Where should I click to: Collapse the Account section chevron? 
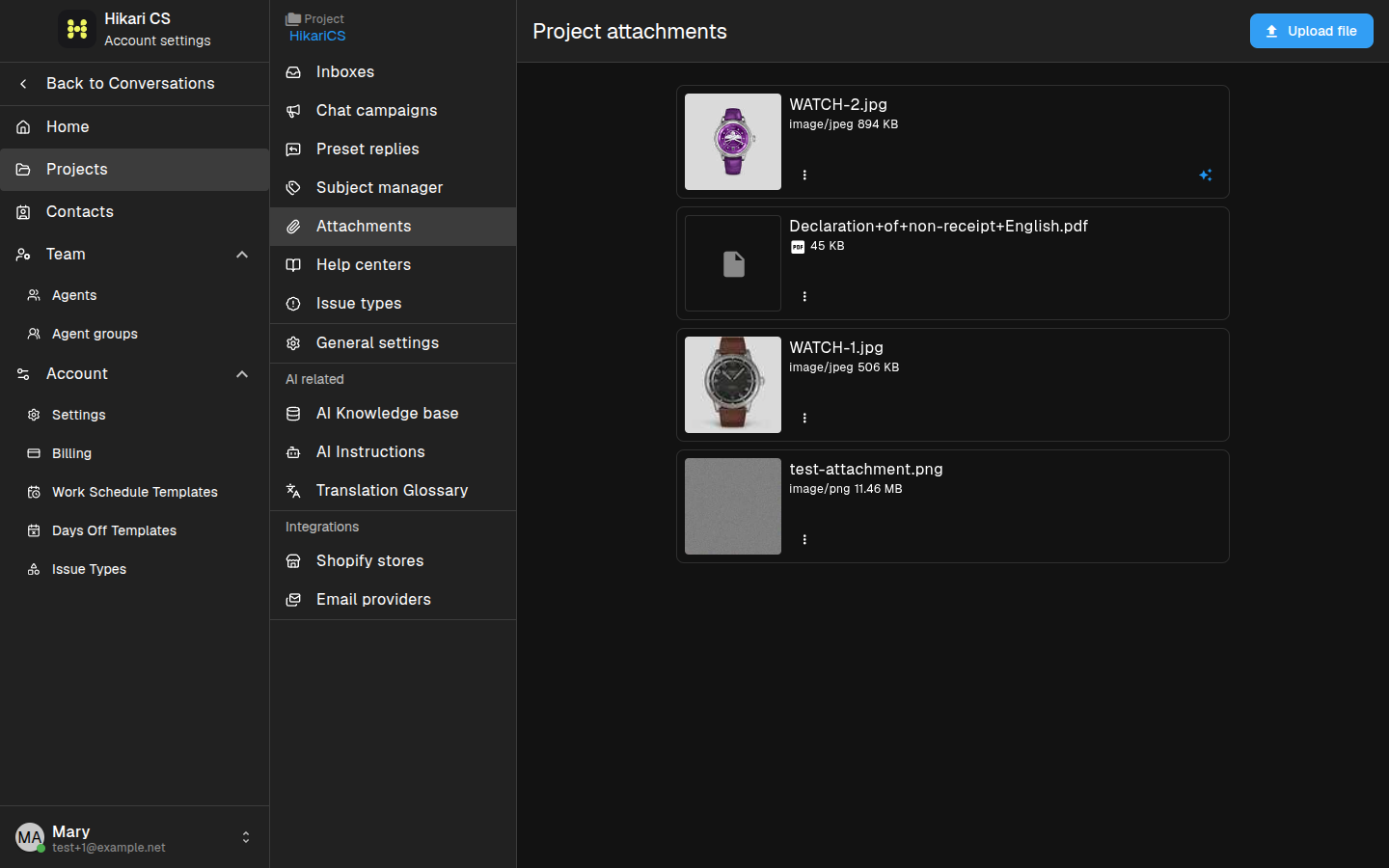coord(242,374)
